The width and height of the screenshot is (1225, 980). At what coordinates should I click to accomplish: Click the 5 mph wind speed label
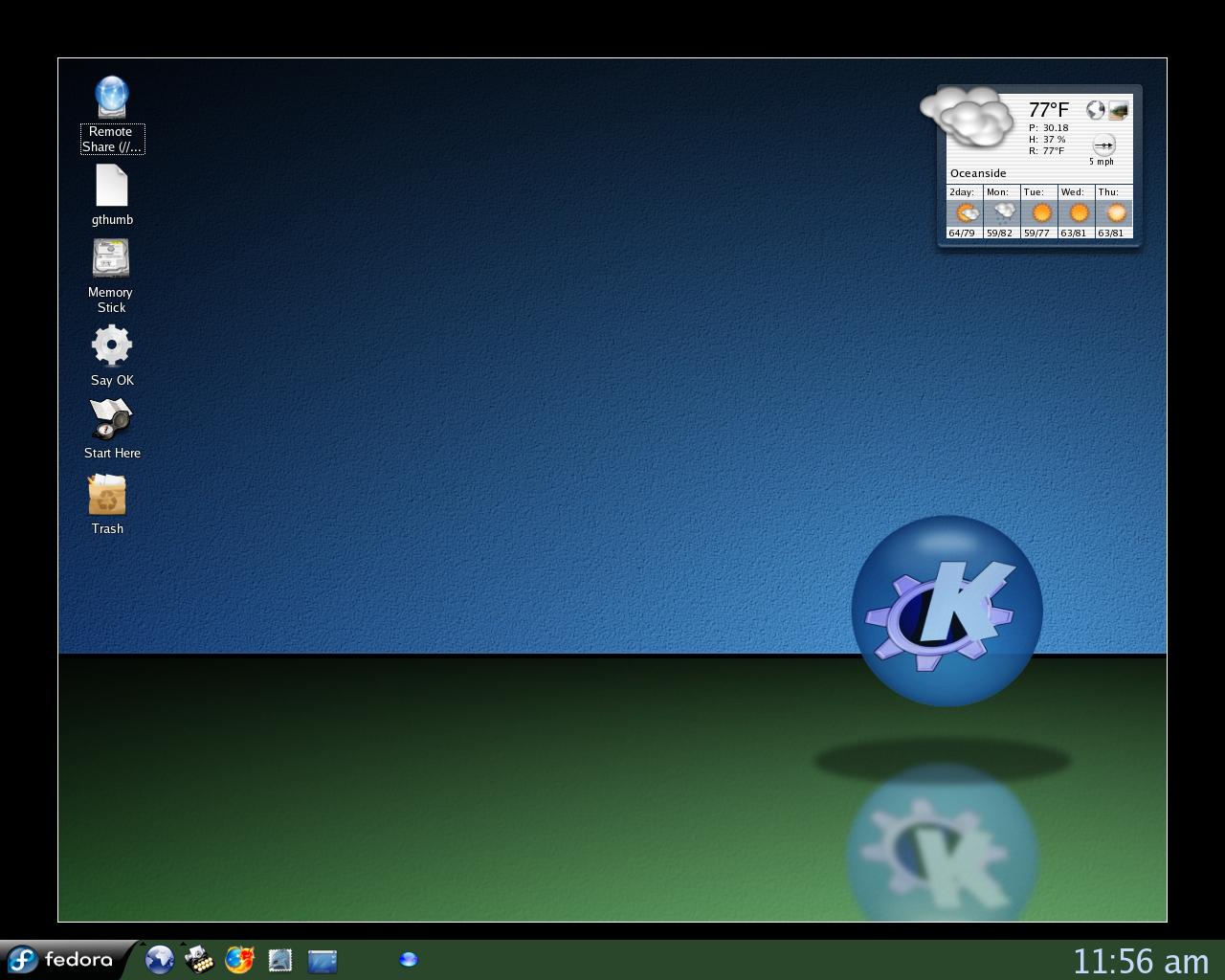point(1102,162)
